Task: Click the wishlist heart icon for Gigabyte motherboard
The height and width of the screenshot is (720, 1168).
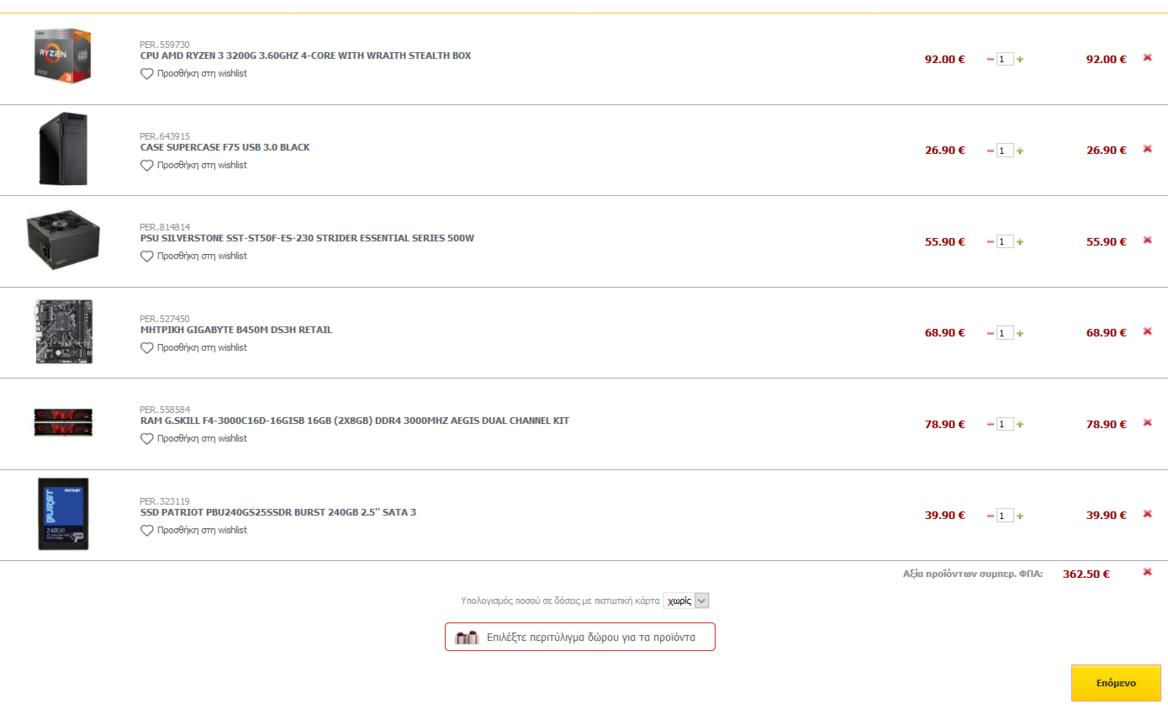Action: click(147, 348)
